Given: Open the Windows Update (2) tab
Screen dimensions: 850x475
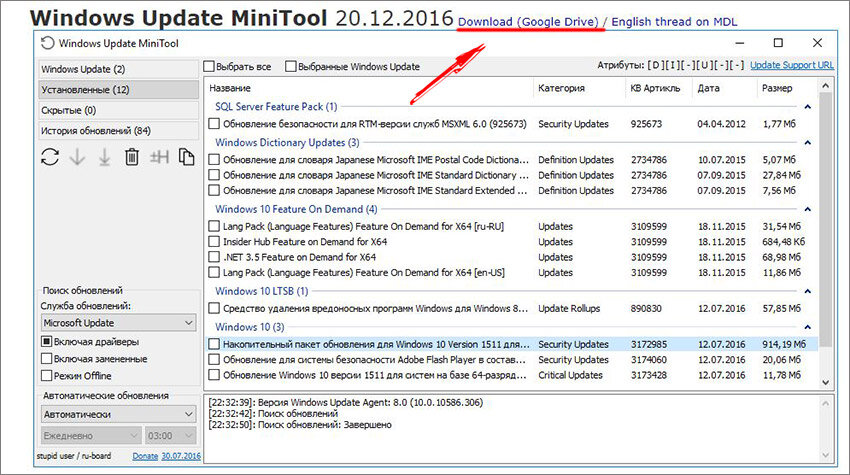Looking at the screenshot, I should tap(118, 69).
